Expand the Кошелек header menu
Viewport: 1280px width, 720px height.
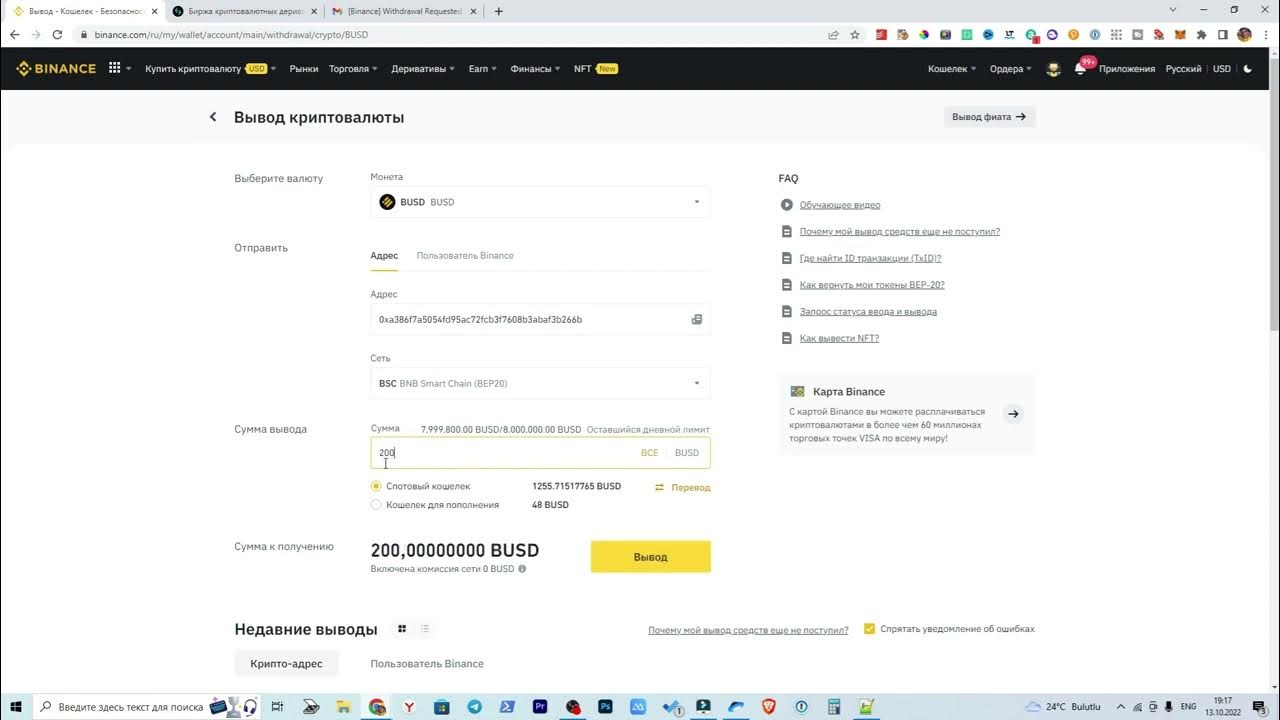click(952, 69)
